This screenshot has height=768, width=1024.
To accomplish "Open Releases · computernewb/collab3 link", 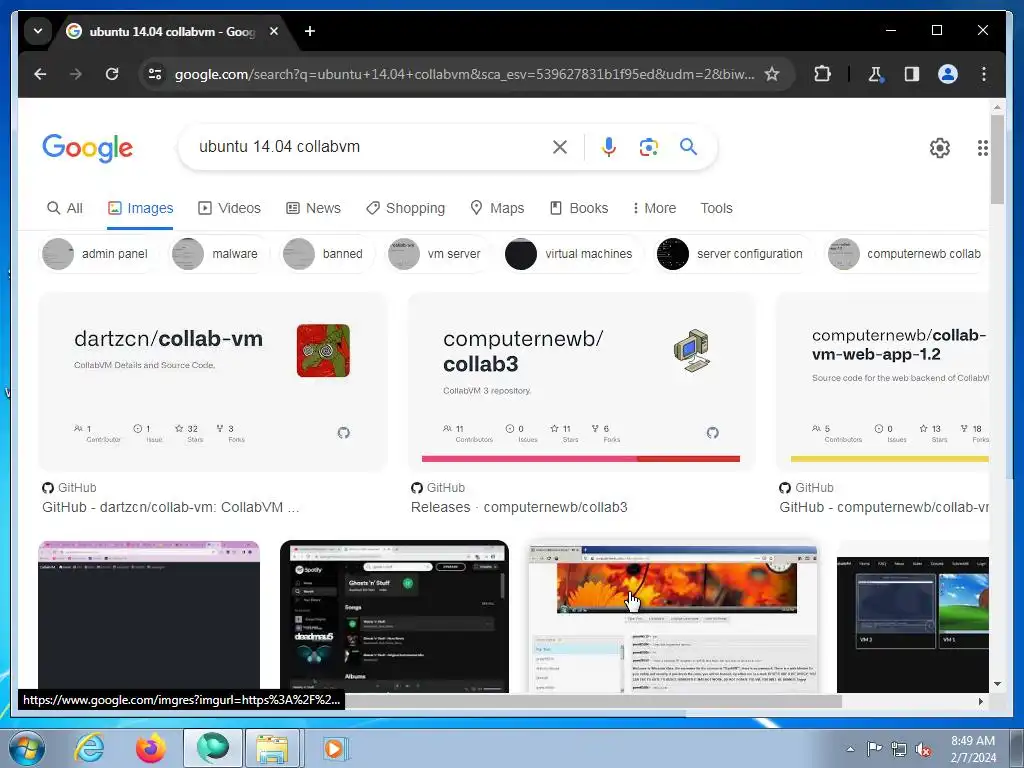I will [519, 507].
